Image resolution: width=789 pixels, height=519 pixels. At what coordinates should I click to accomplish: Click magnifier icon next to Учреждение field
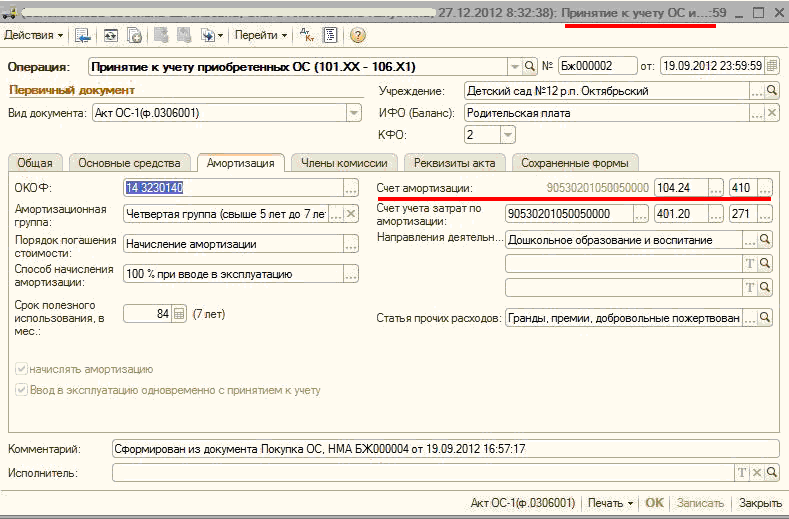[771, 91]
